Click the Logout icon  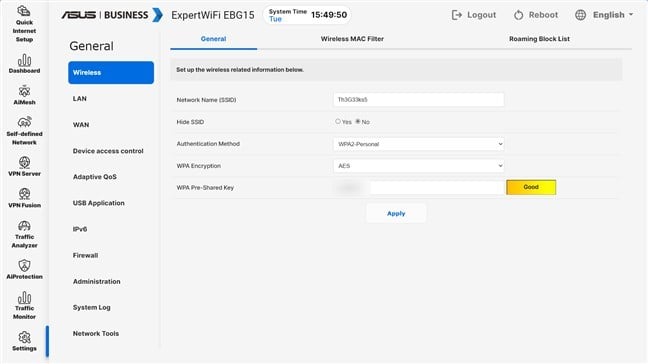point(456,15)
